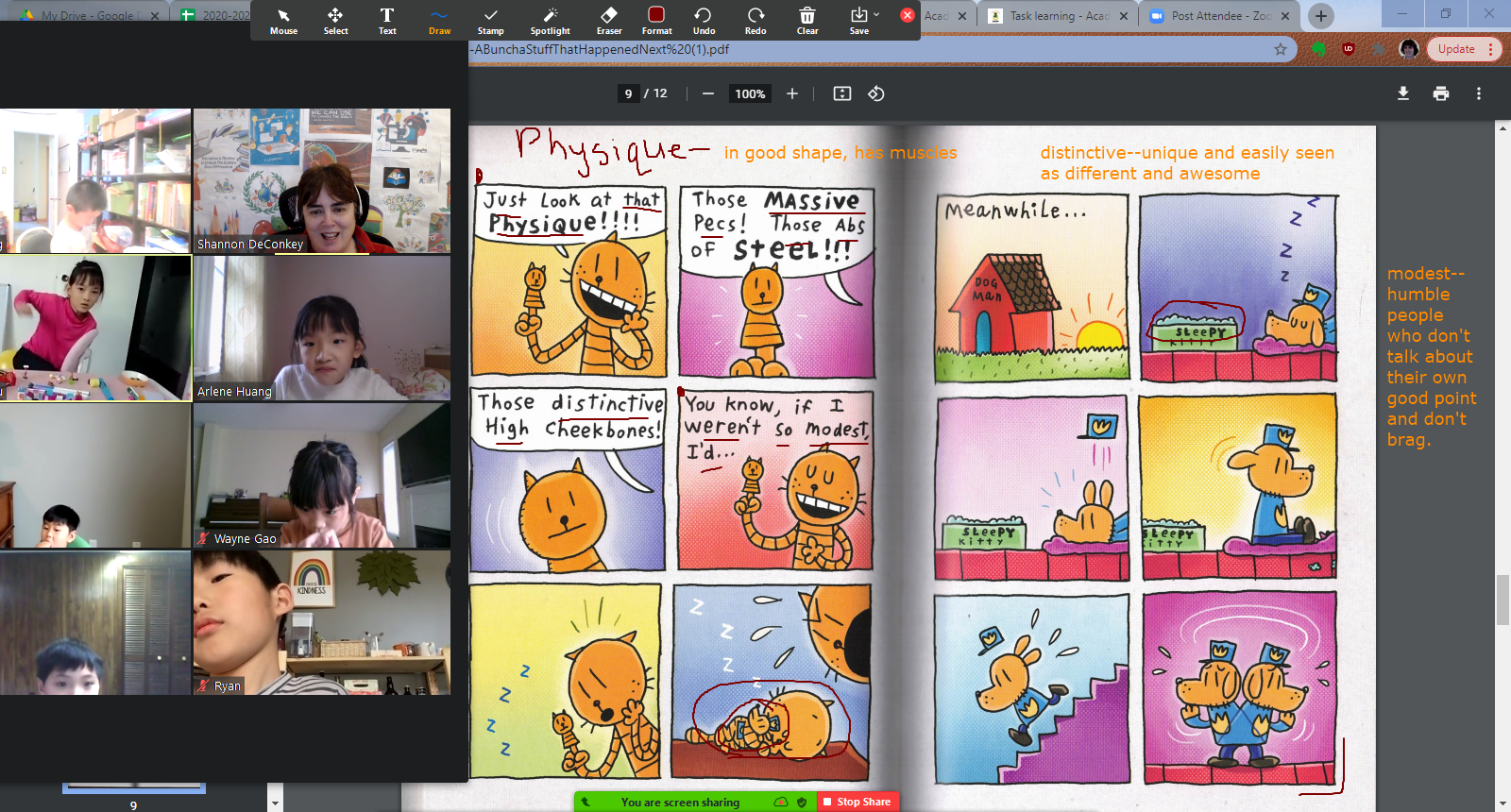
Task: Zoom in the PDF with the plus button
Action: point(792,93)
